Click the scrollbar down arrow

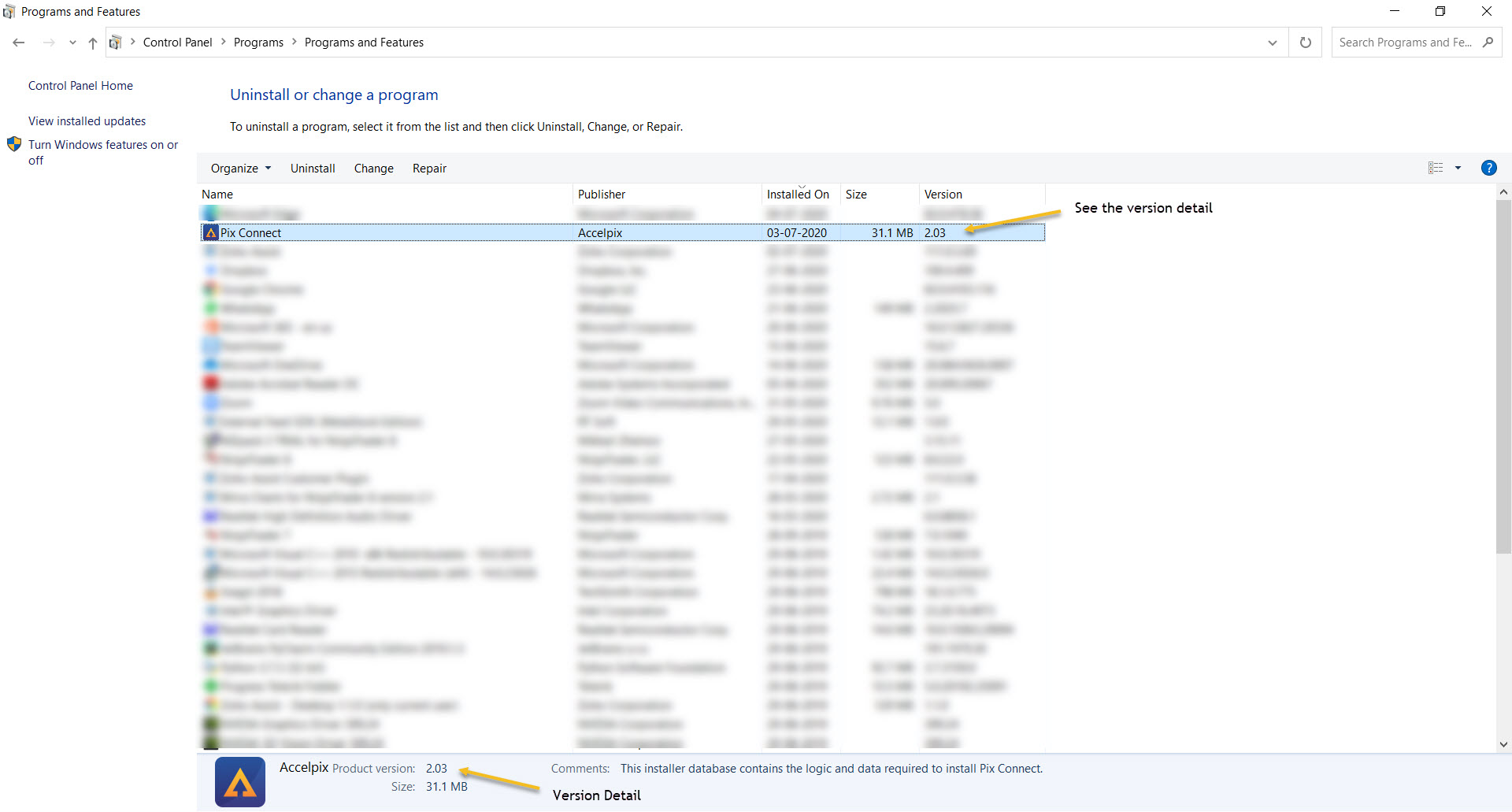click(1503, 744)
